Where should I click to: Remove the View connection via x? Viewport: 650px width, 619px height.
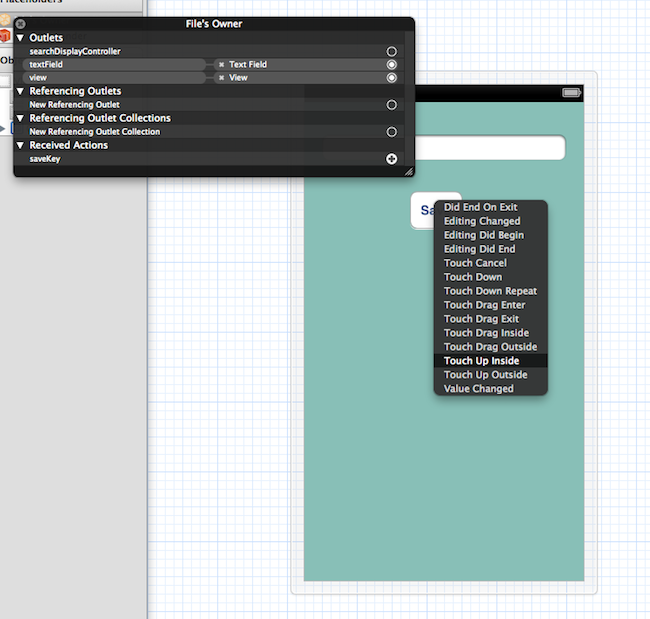pos(221,78)
